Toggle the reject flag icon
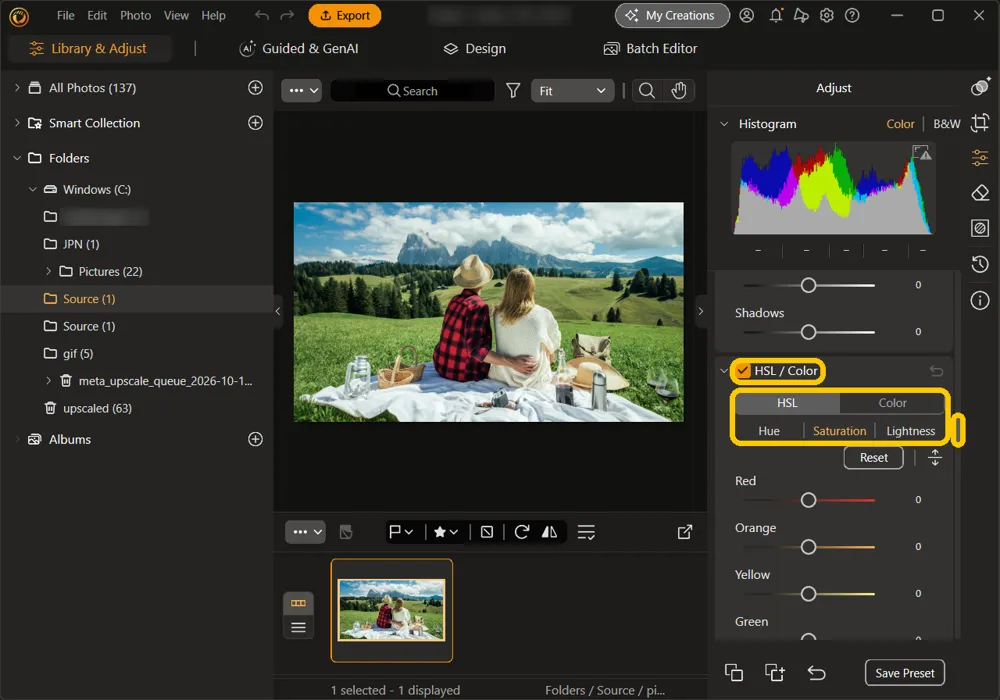Screen dimensions: 1000x700 click(487, 532)
